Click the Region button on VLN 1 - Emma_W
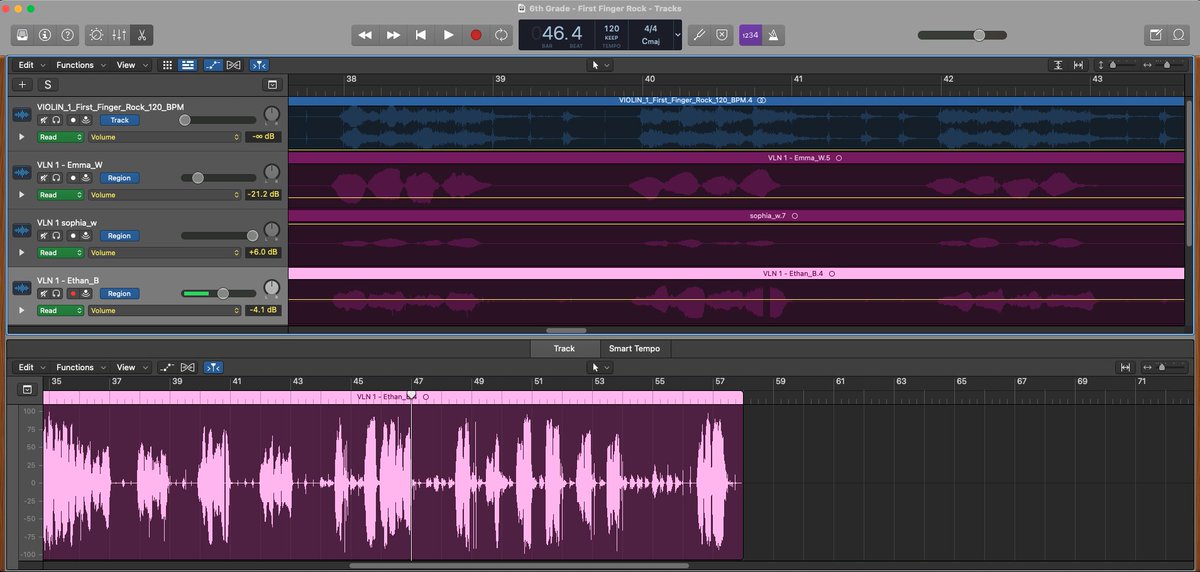 [x=119, y=178]
